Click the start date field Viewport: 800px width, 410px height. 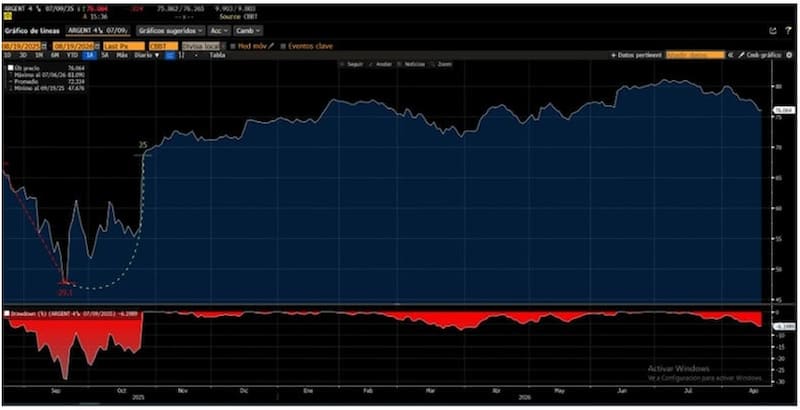click(x=21, y=46)
